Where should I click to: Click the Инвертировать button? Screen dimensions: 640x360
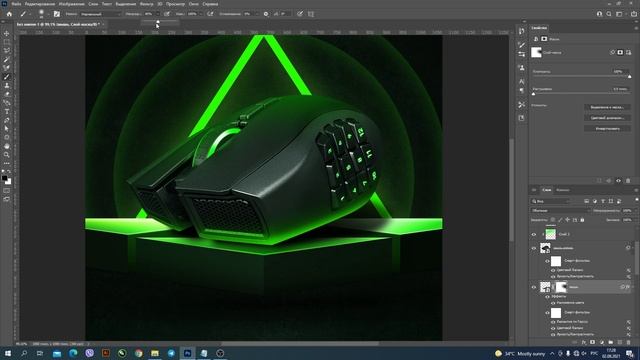(607, 129)
